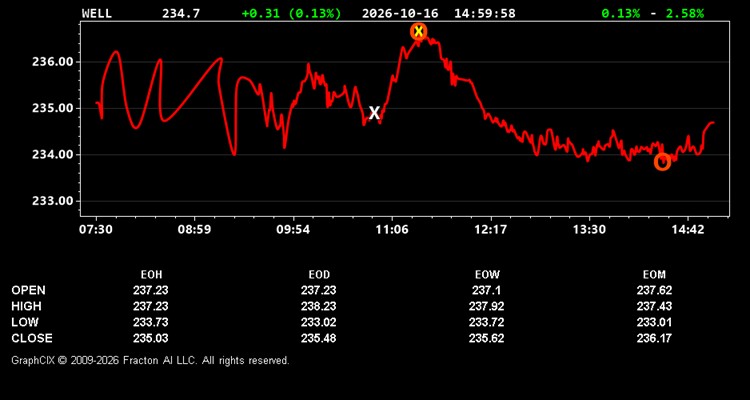
Task: Click the last price 234.7
Action: [181, 13]
